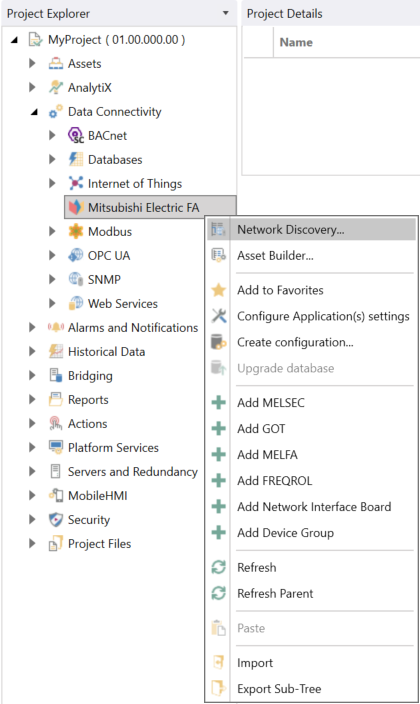The image size is (420, 704).
Task: Click the Refresh Parent arrows icon
Action: 219,593
